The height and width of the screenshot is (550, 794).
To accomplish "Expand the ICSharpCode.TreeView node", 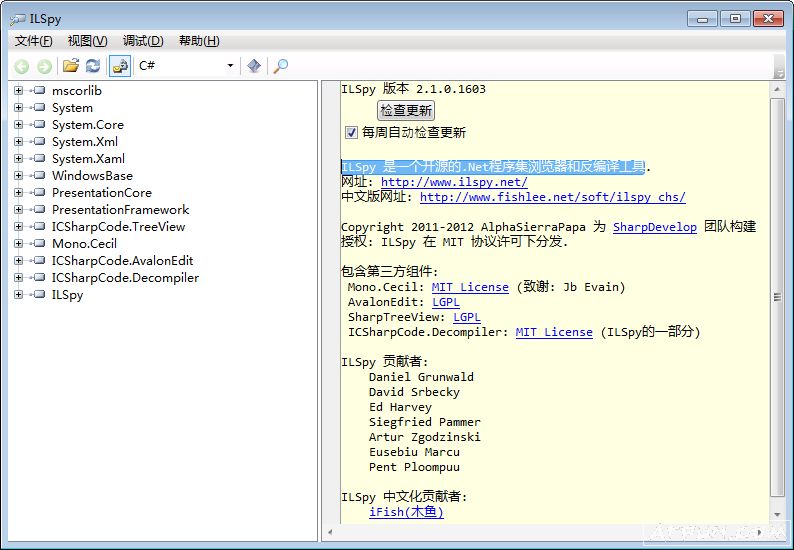I will coord(19,226).
